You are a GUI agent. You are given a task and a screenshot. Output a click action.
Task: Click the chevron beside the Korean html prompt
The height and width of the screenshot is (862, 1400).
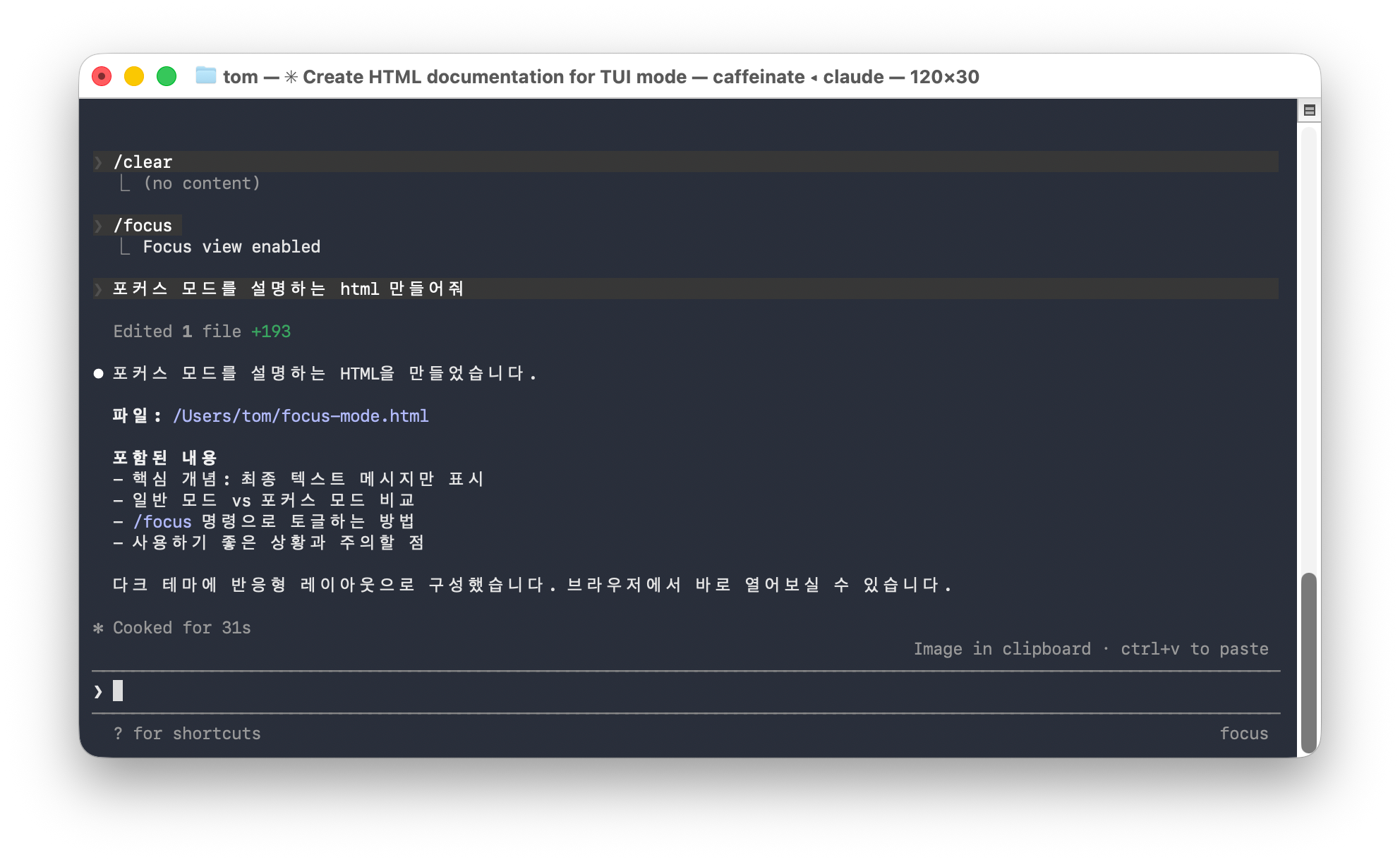pos(98,289)
